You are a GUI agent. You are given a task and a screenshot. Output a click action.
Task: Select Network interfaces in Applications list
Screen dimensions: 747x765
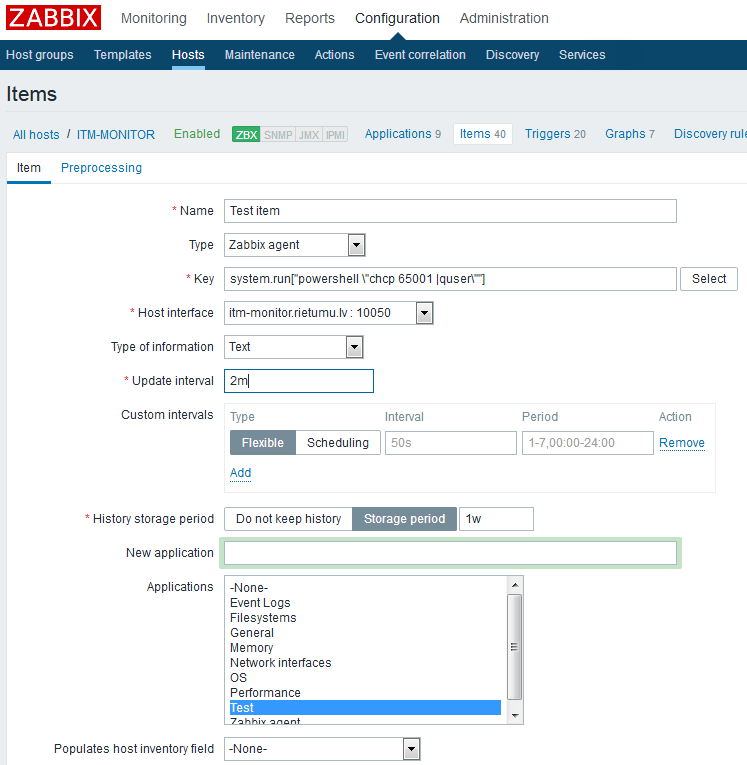(x=365, y=663)
